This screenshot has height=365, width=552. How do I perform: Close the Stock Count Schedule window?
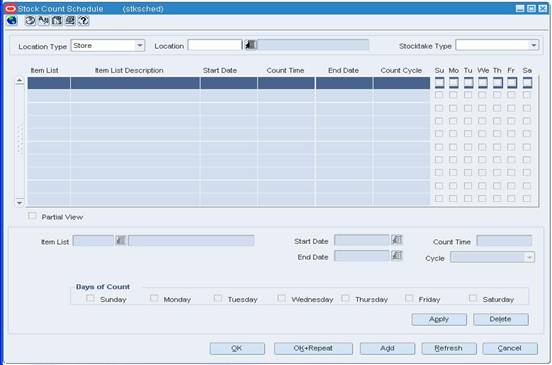click(x=543, y=8)
